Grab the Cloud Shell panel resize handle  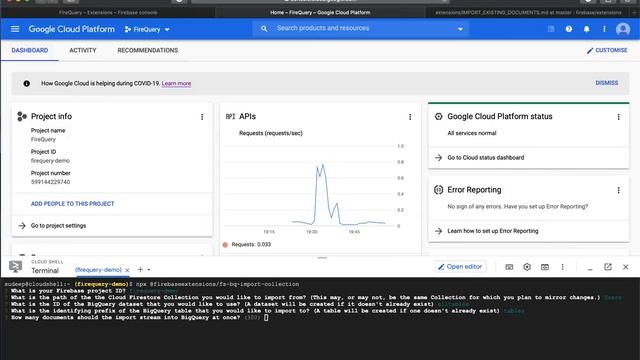(x=322, y=258)
